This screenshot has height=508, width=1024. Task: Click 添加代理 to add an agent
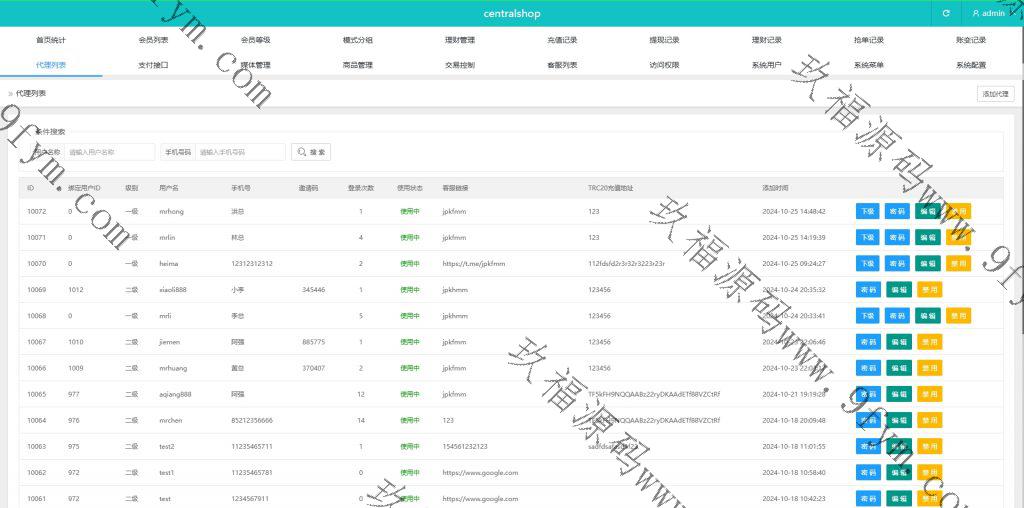pyautogui.click(x=995, y=94)
